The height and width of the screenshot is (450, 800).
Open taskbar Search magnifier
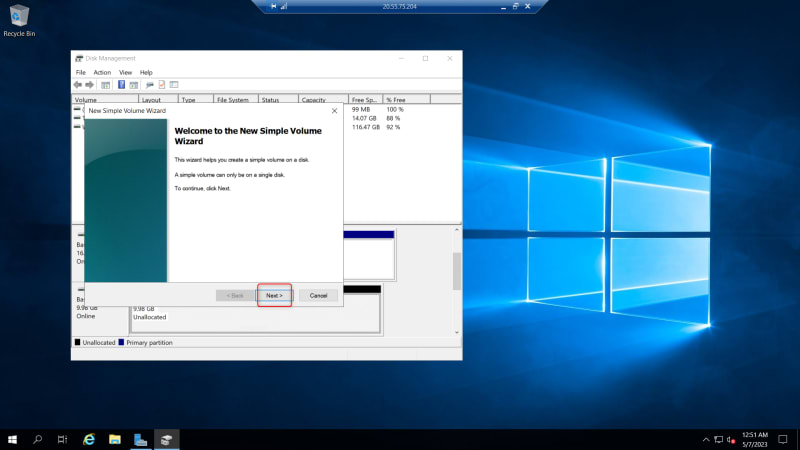pyautogui.click(x=37, y=439)
